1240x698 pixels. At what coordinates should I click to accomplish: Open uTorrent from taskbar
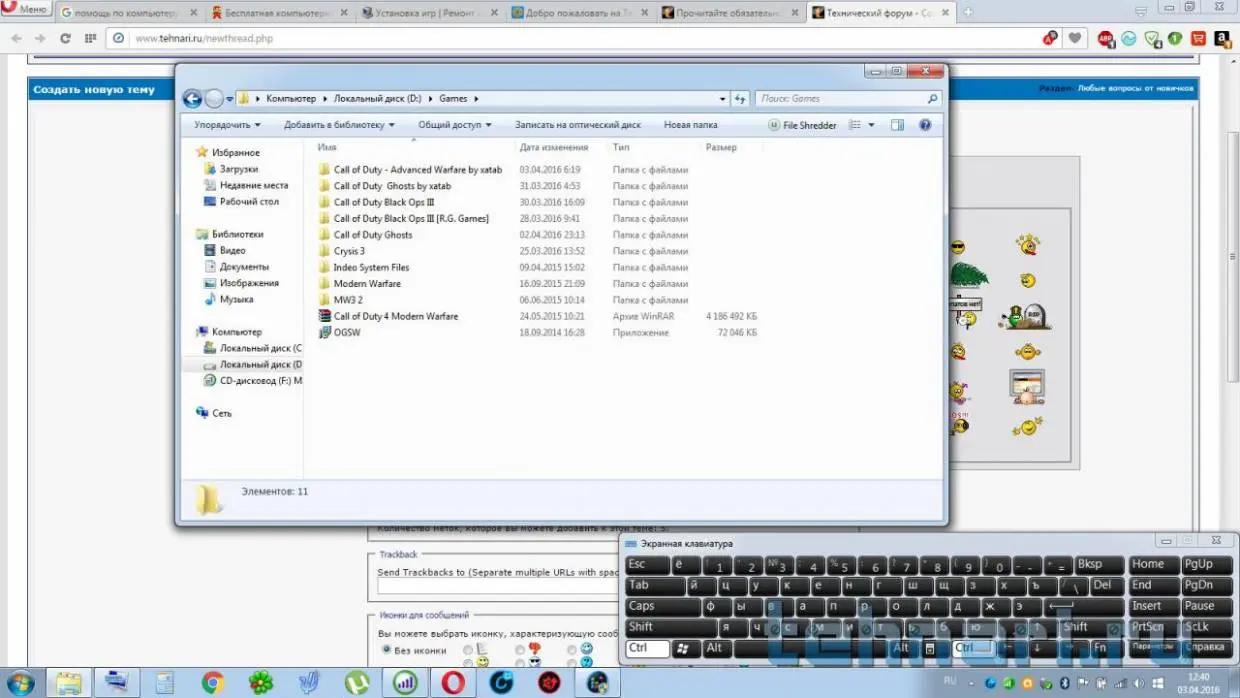[356, 683]
